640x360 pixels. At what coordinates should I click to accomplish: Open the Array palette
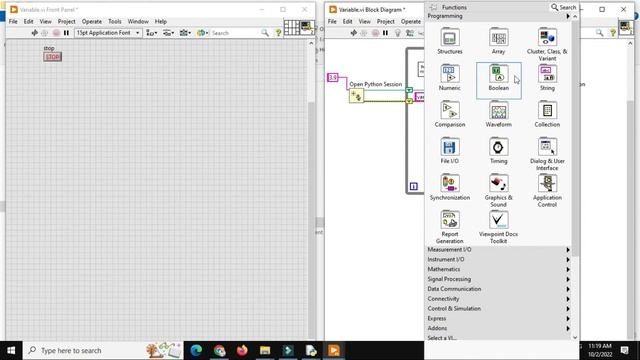click(x=498, y=41)
